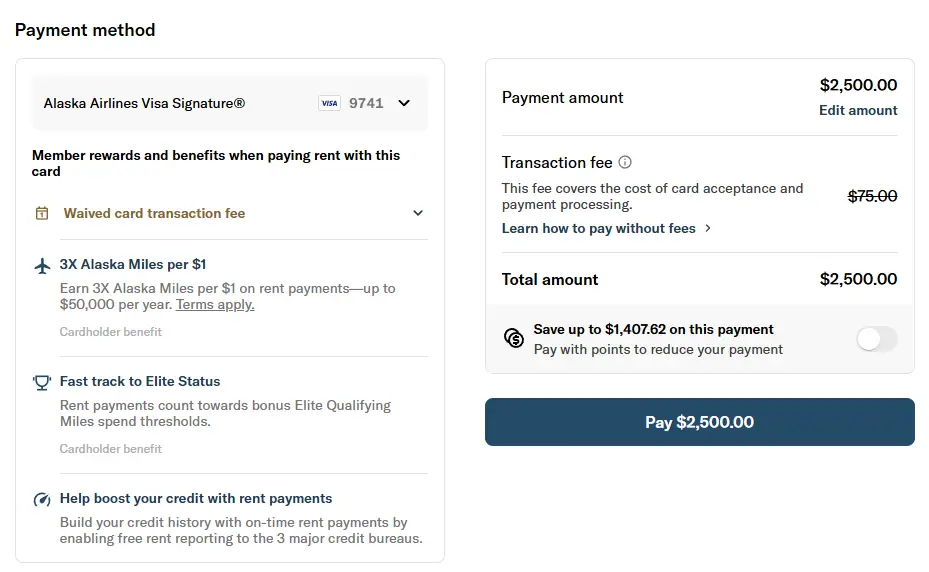Click the credit gauge icon
The image size is (929, 572).
click(42, 499)
